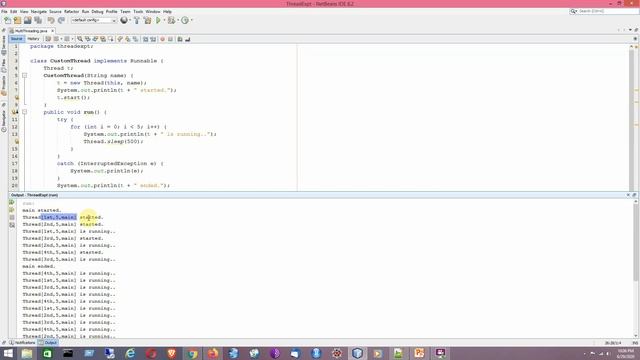Screen dimensions: 640x360
Task: Click the second re-run icon in Output panel
Action: tap(12, 210)
